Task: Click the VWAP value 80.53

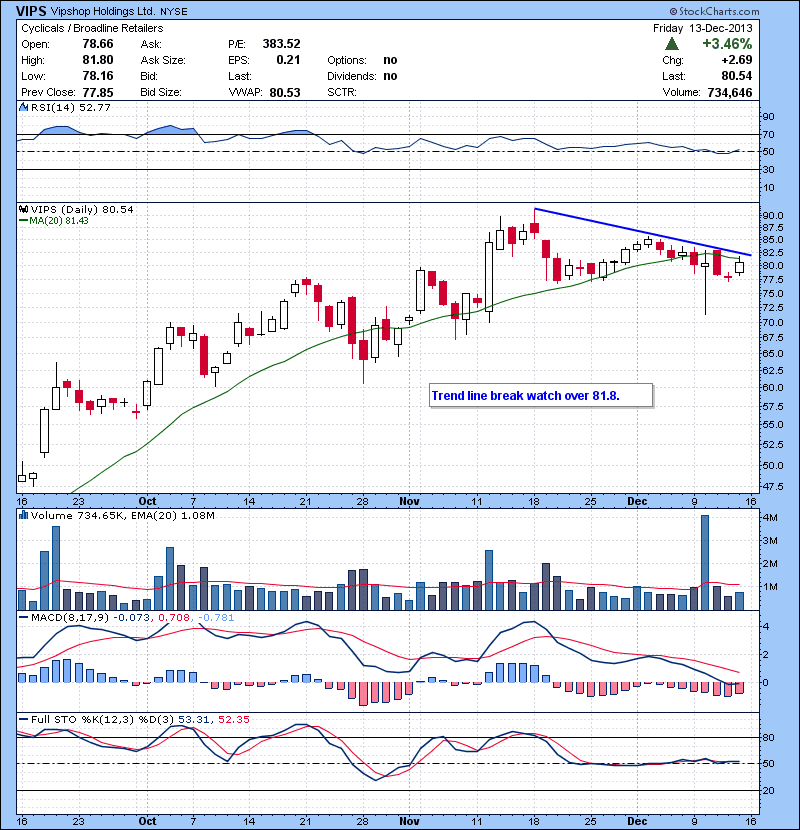Action: tap(285, 93)
